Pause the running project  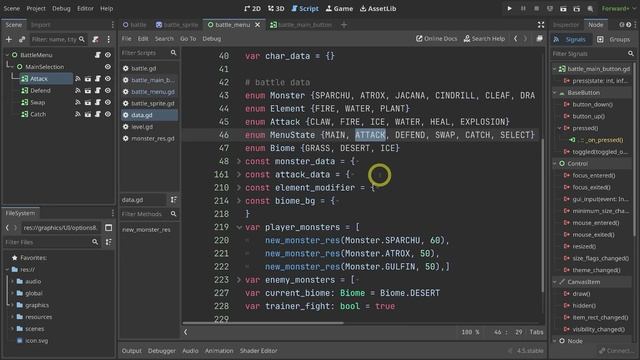tap(523, 9)
